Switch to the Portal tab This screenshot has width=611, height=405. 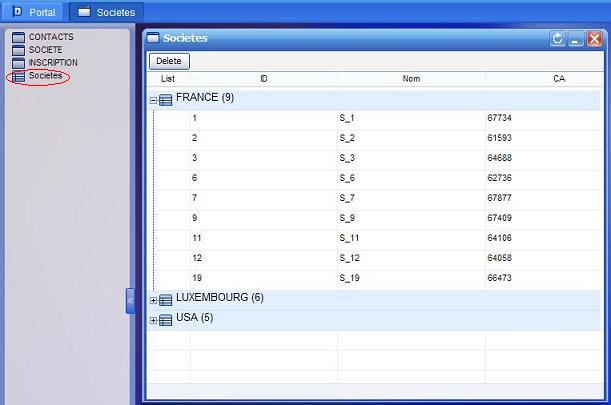coord(35,12)
